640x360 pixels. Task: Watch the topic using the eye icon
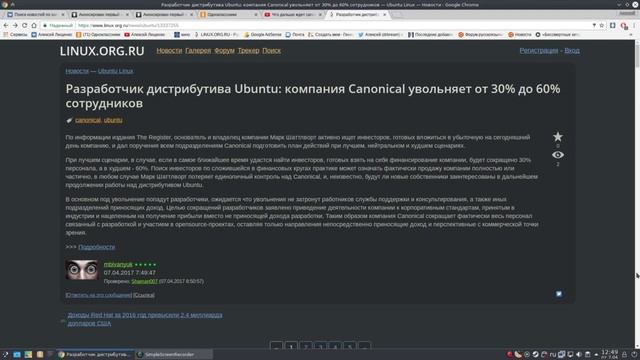click(558, 155)
